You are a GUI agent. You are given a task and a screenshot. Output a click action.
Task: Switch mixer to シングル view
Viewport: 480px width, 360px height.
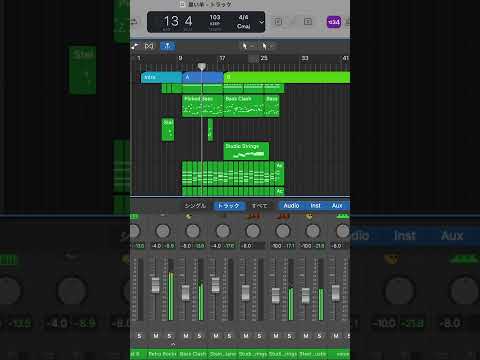click(196, 206)
